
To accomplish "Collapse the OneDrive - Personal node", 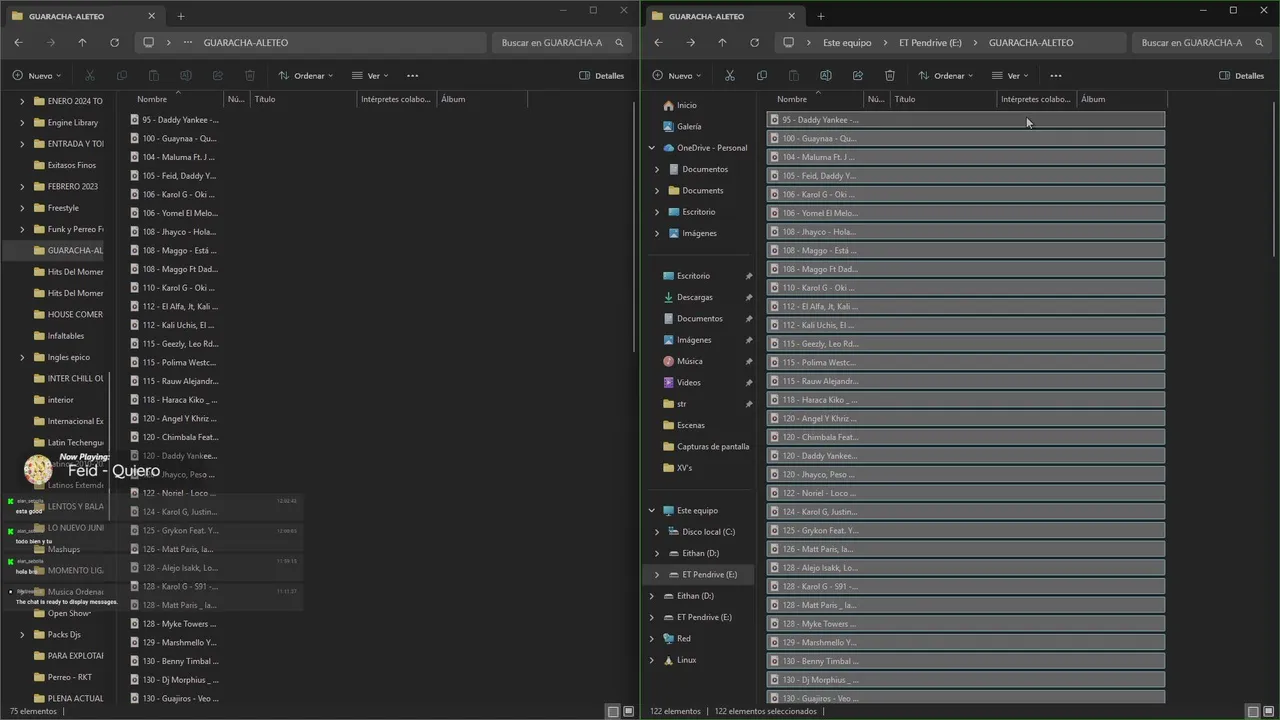I will click(x=652, y=148).
